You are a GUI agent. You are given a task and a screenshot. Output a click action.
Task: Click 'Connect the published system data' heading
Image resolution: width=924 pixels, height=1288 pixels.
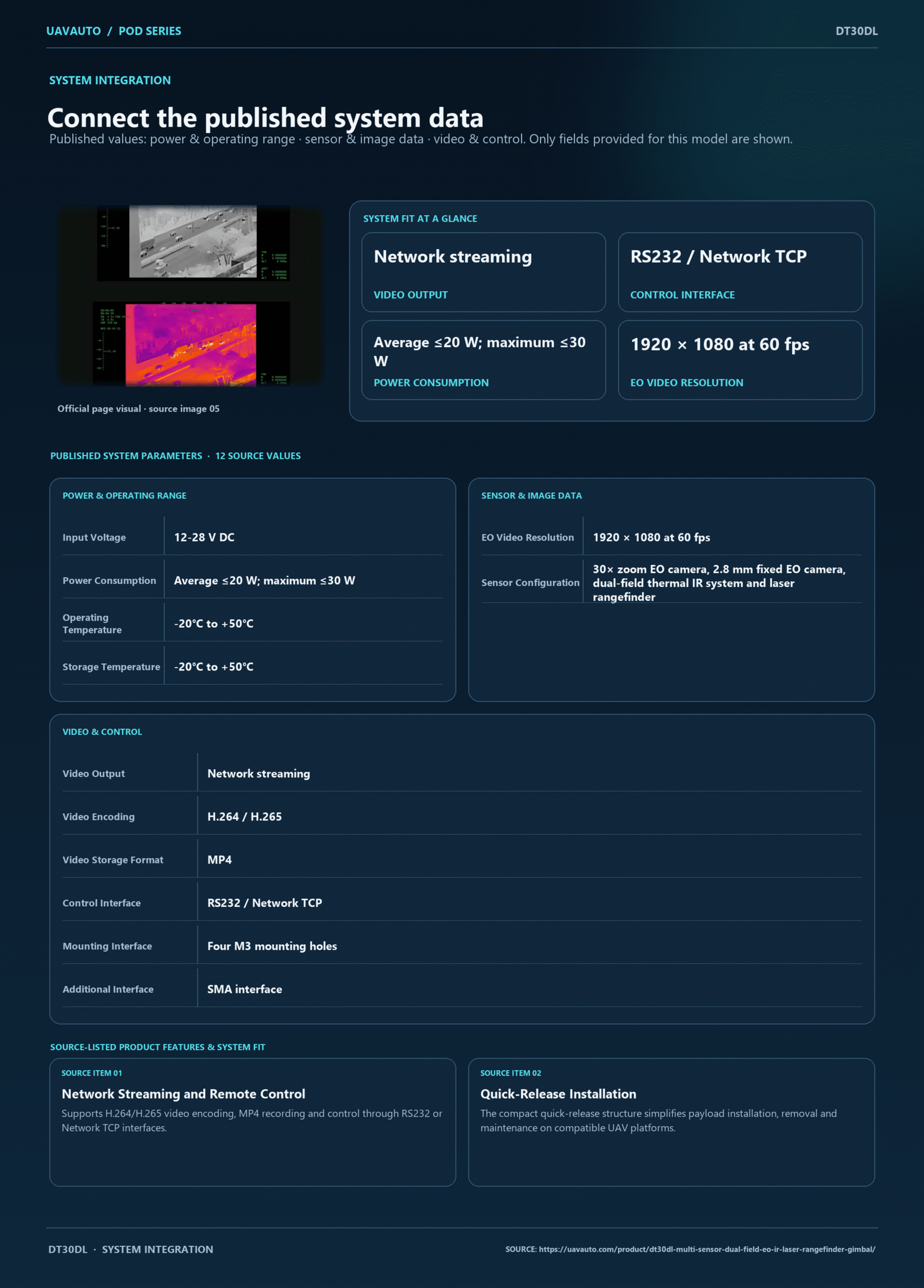click(x=265, y=118)
